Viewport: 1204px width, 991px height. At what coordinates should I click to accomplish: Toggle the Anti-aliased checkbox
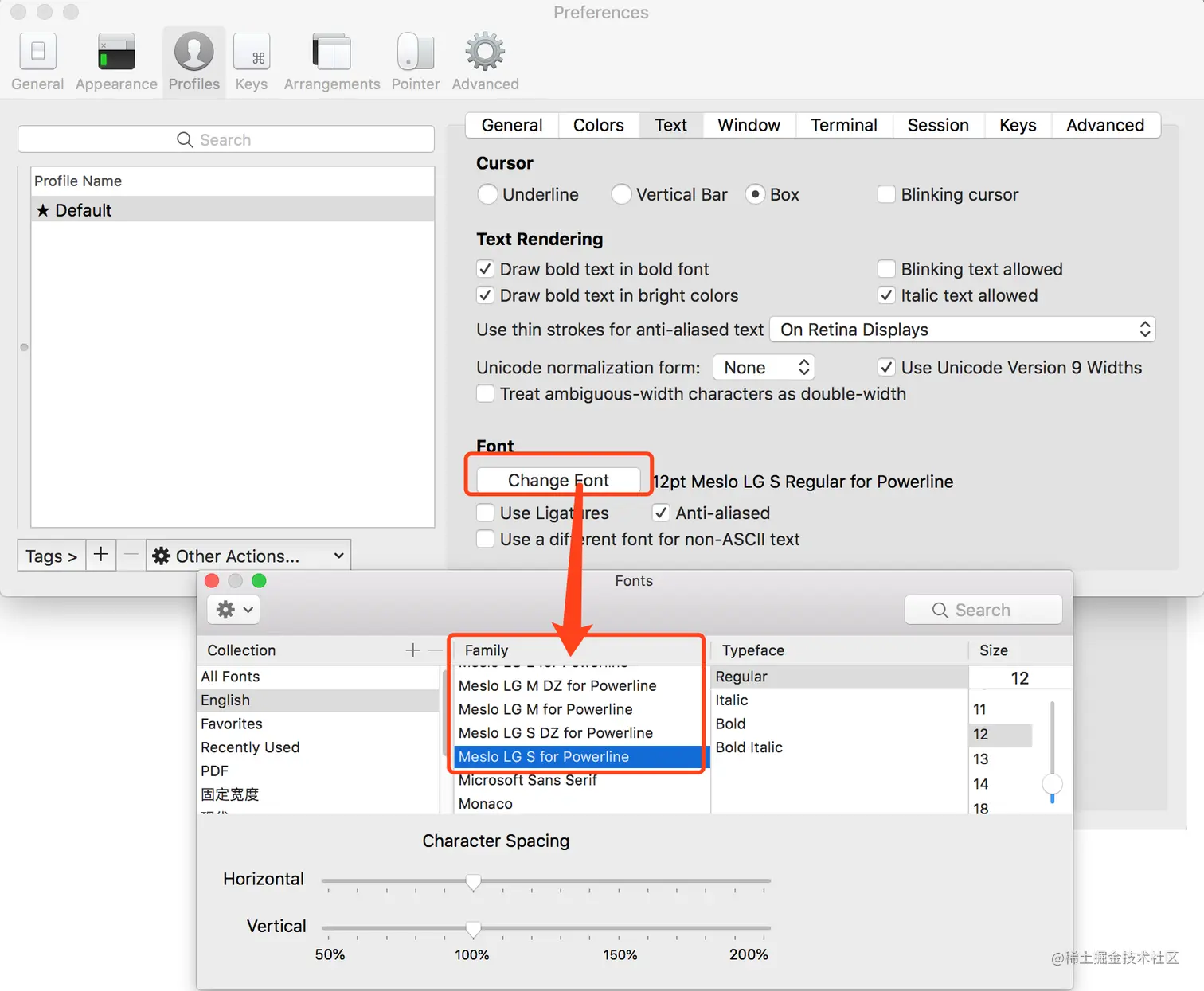tap(661, 513)
